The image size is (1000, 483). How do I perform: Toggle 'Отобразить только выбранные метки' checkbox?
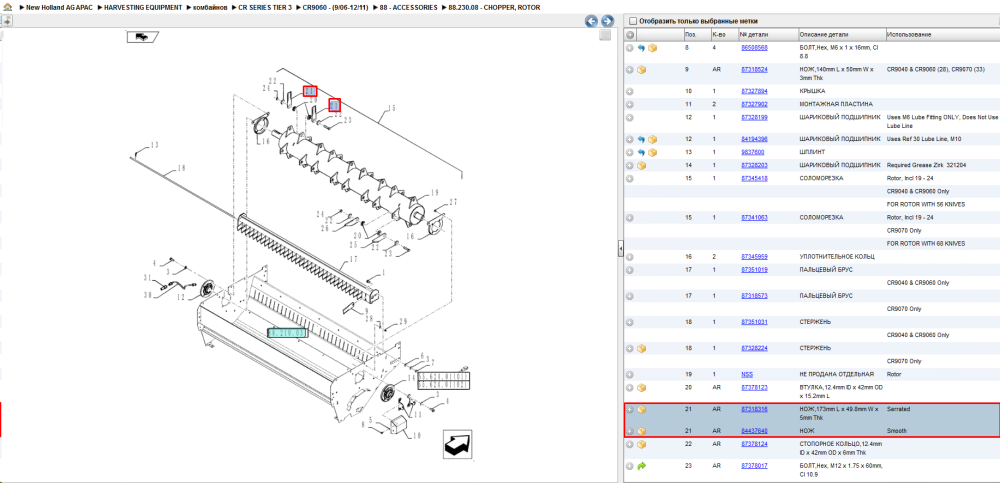tap(633, 21)
